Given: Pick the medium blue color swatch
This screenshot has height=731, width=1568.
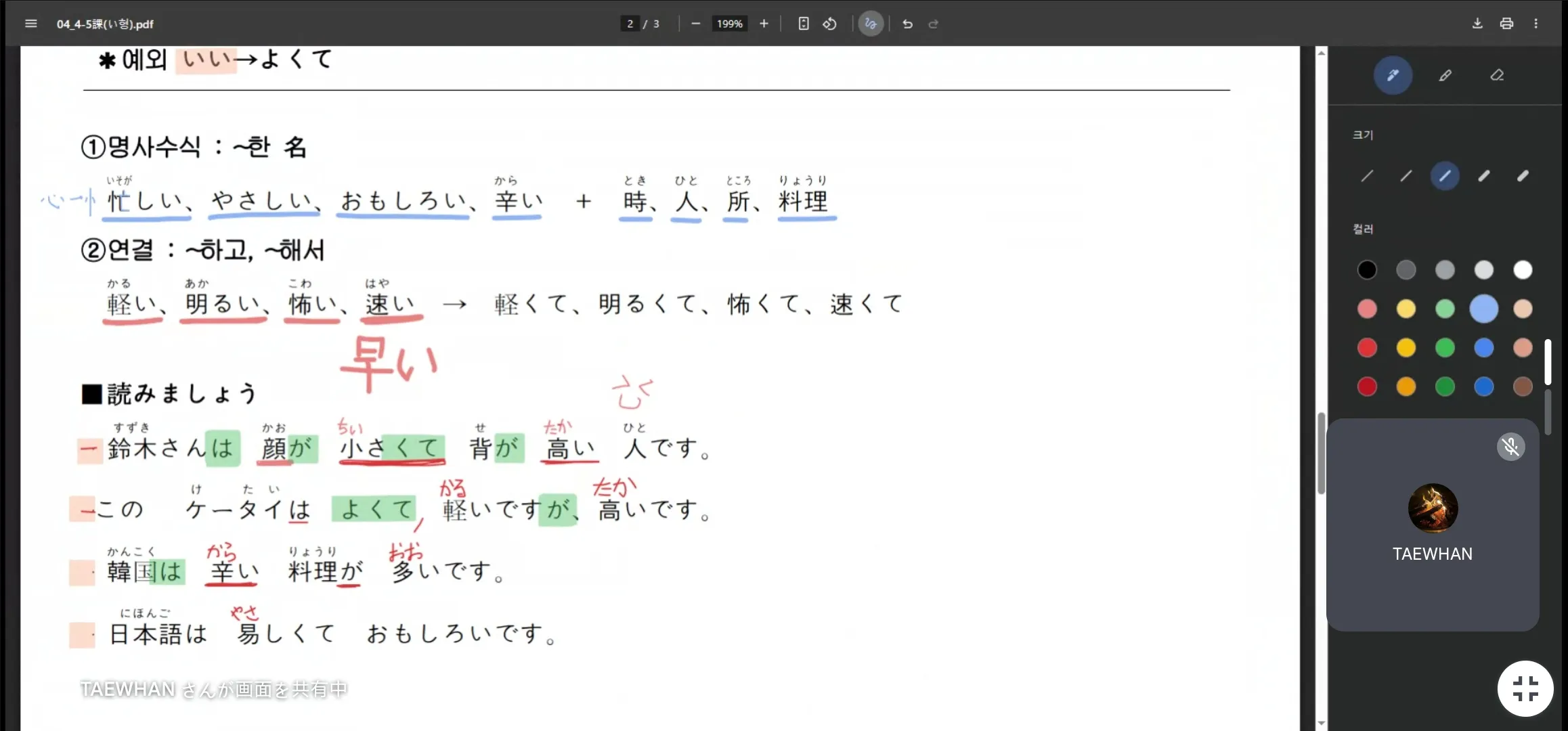Looking at the screenshot, I should (1484, 348).
